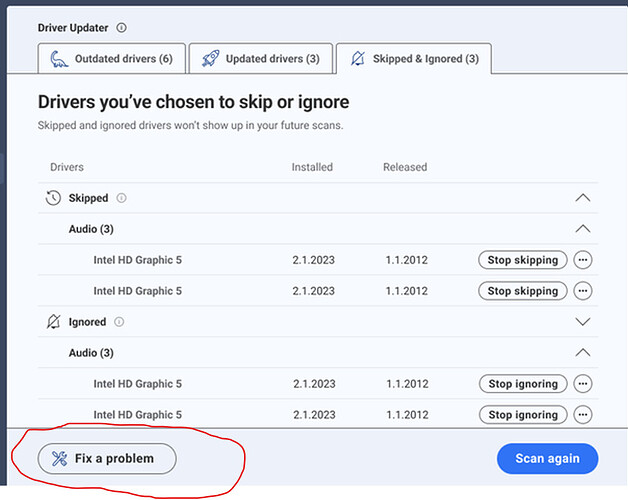Click the clock icon beside Skipped
628x500 pixels.
click(x=53, y=198)
